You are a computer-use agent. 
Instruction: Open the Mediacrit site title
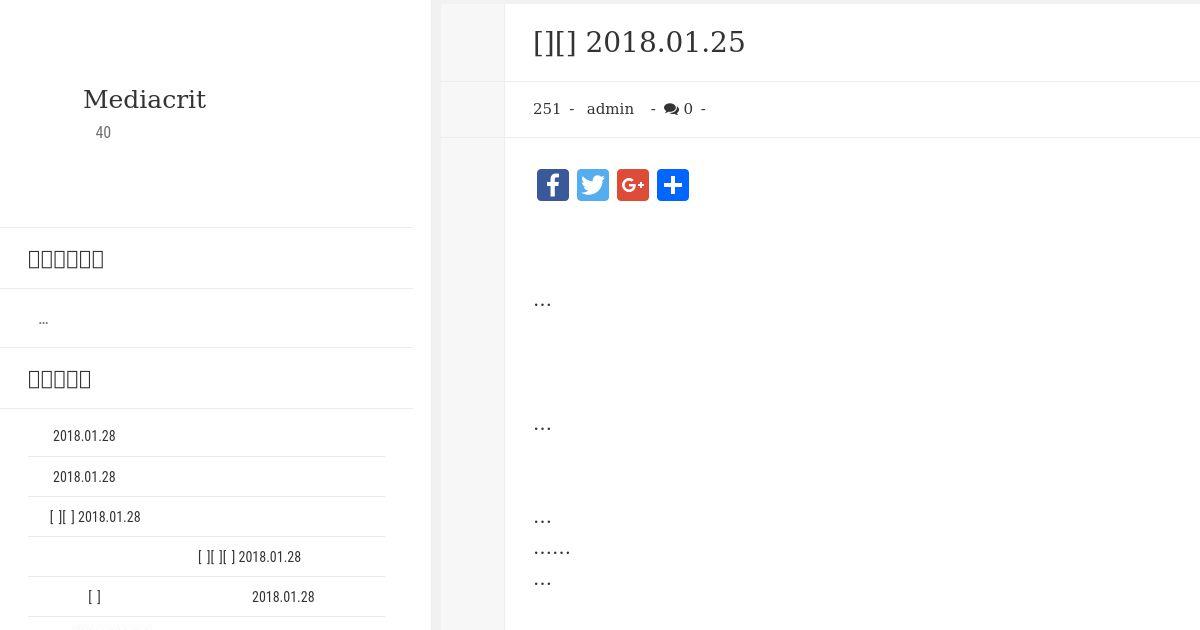click(x=144, y=100)
